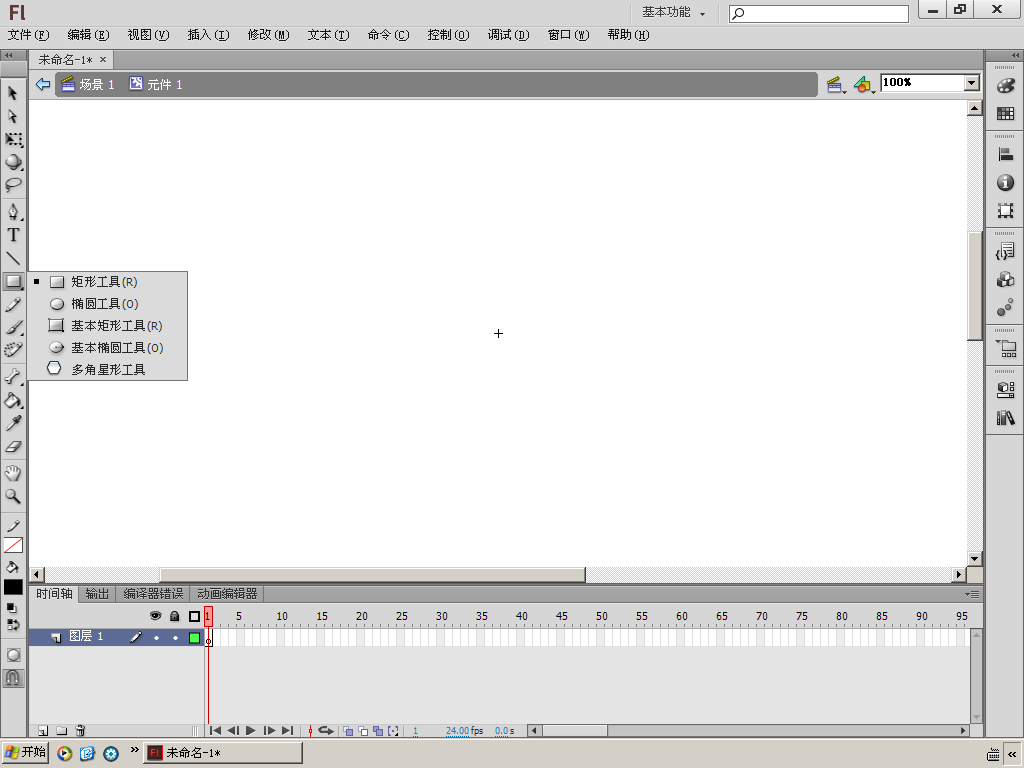Open 基本功能 workspace dropdown
This screenshot has width=1024, height=768.
(673, 12)
